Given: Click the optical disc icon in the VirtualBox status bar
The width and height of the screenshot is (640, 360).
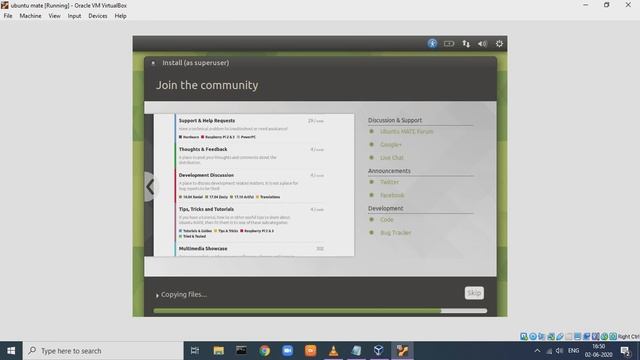Looking at the screenshot, I should point(533,336).
